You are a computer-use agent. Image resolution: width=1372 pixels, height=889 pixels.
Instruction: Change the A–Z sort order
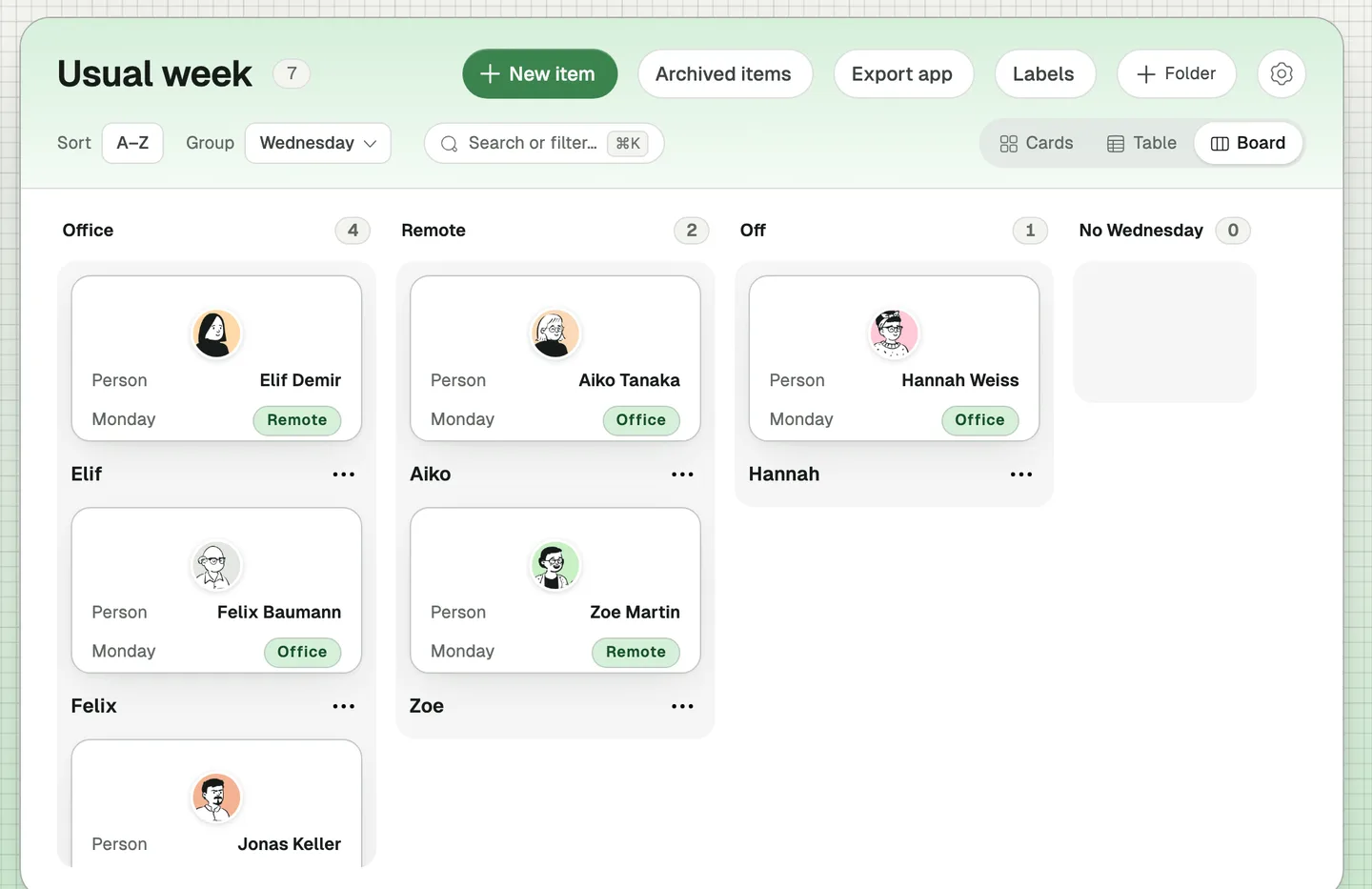tap(132, 143)
